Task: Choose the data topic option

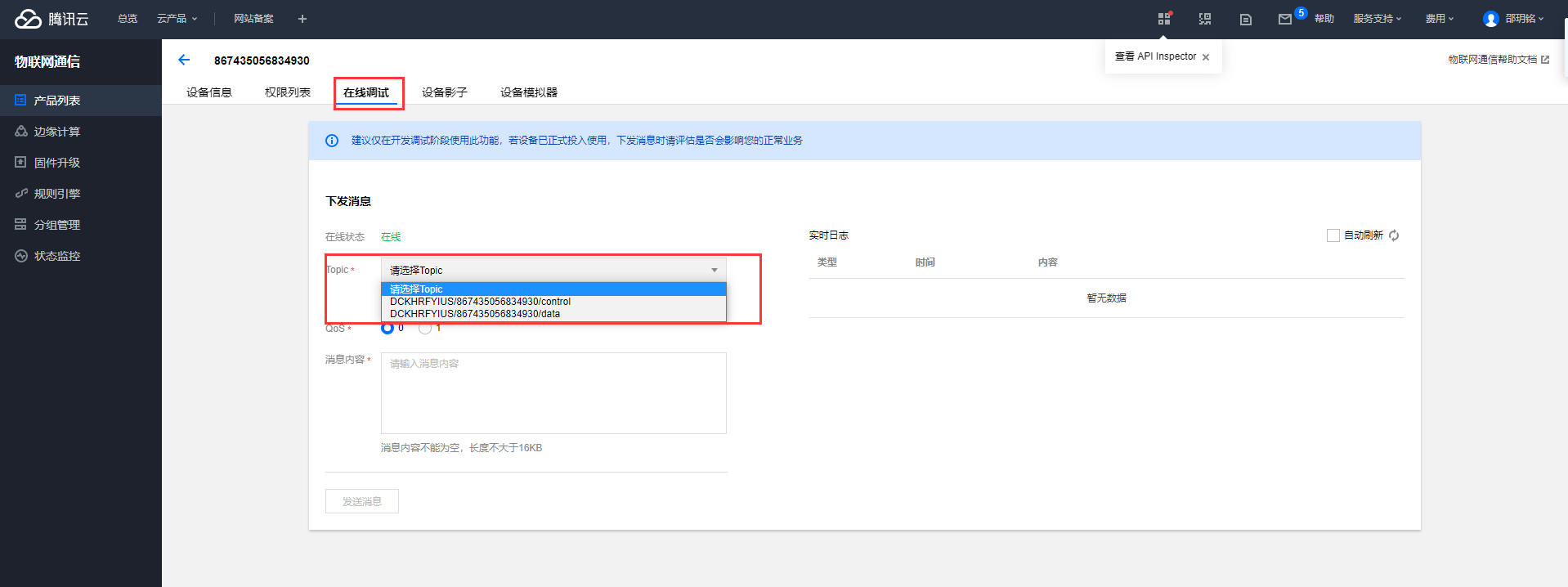Action: (x=553, y=314)
